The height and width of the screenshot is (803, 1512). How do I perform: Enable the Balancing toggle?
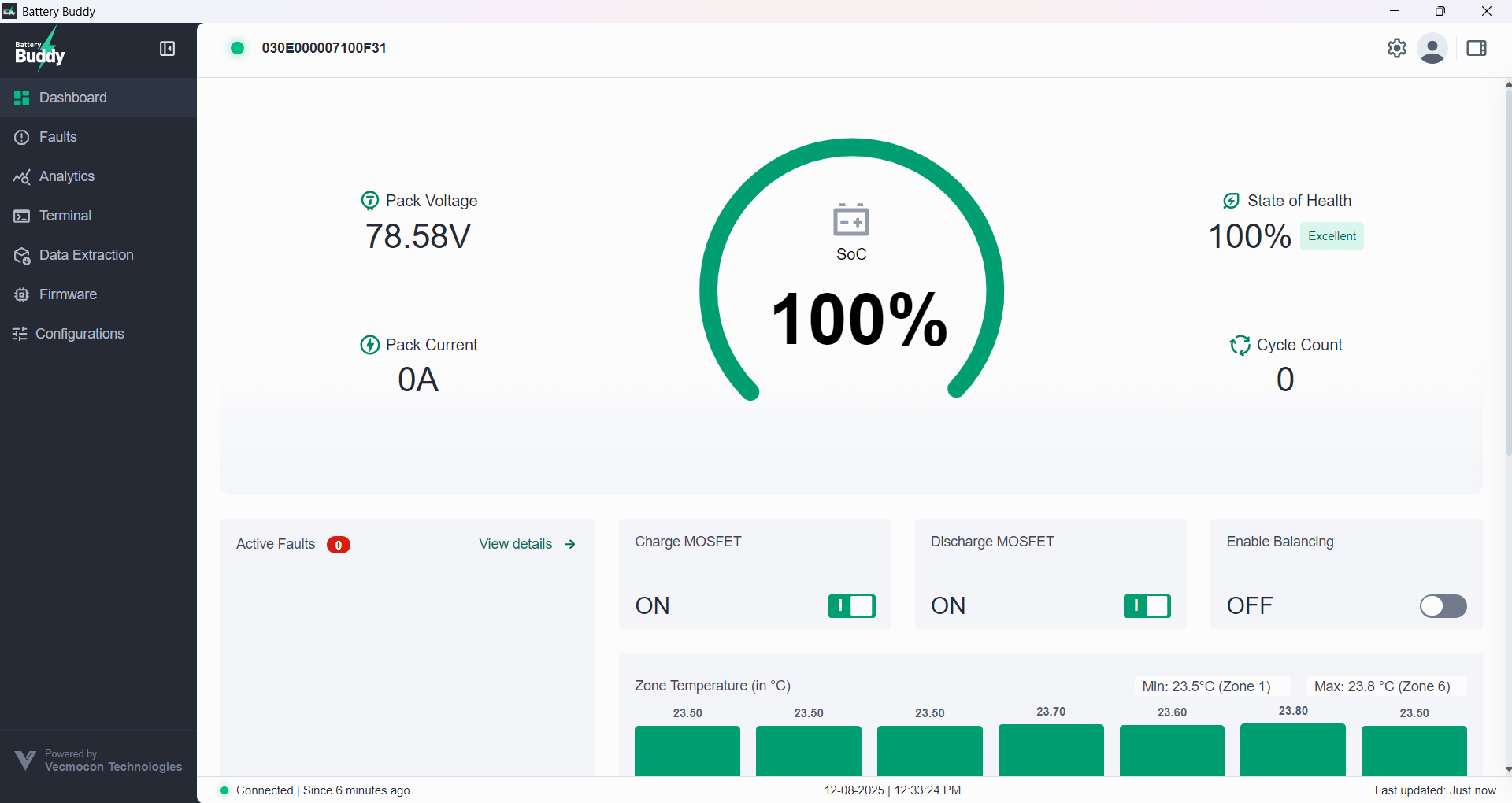pyautogui.click(x=1443, y=605)
